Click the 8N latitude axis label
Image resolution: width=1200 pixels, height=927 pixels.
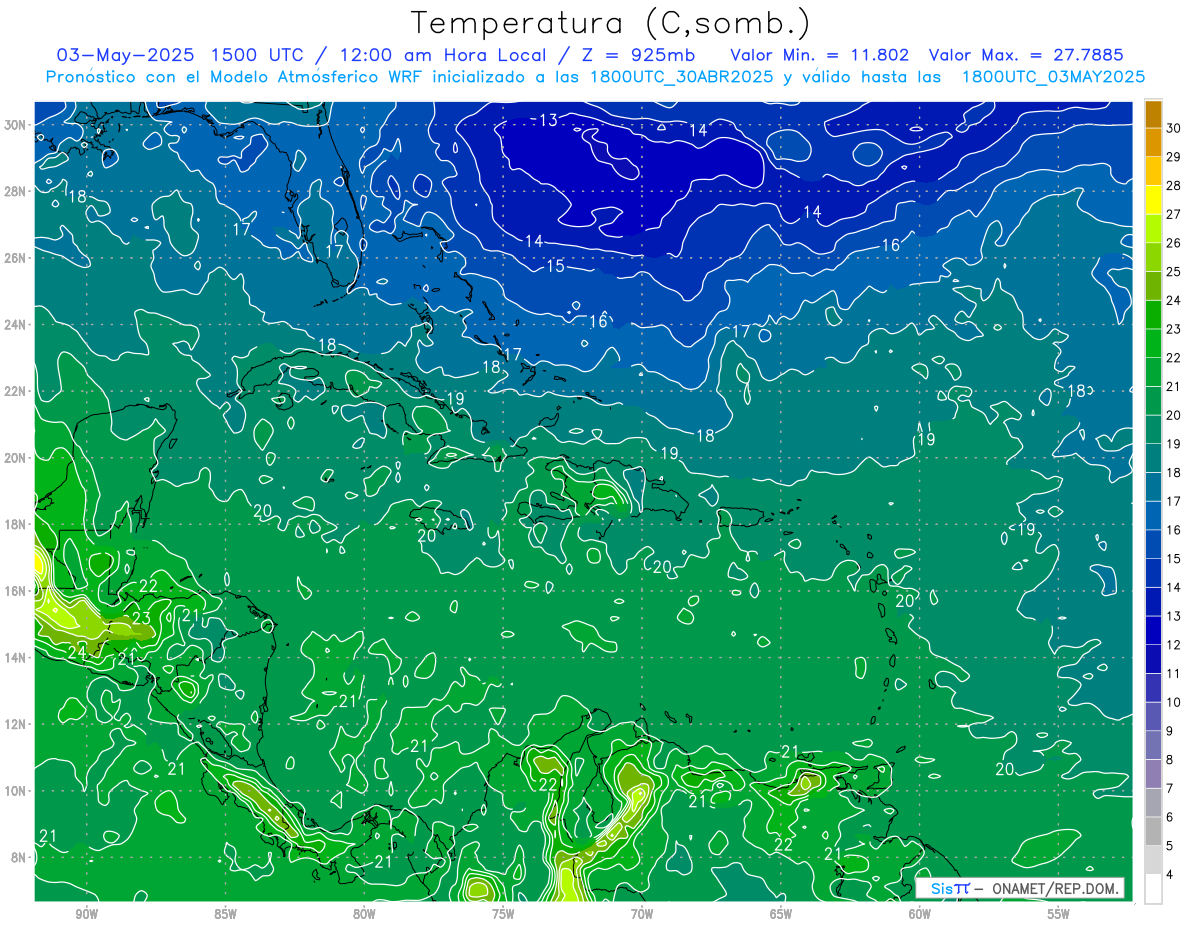click(19, 858)
